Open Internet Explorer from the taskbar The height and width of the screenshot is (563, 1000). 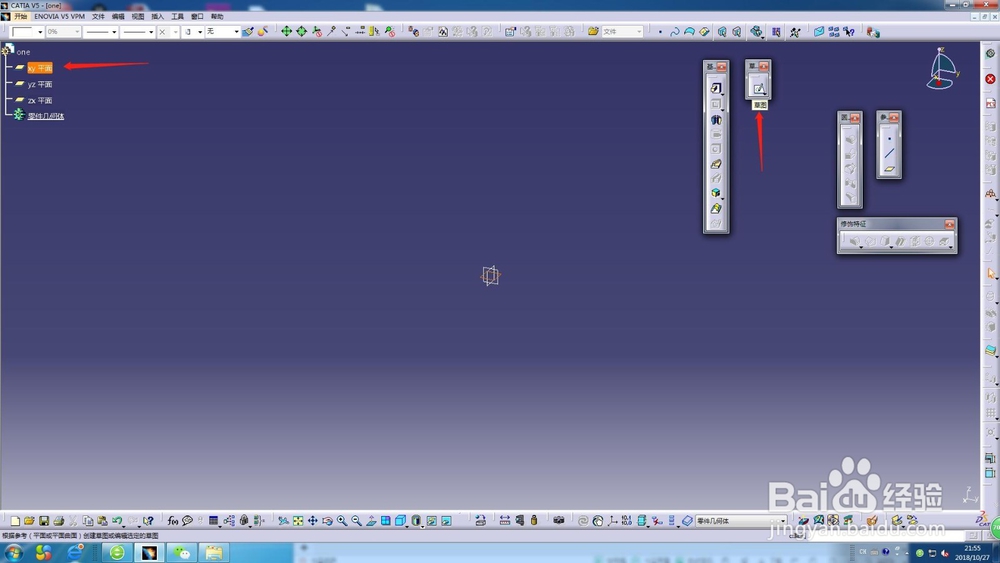(x=75, y=552)
